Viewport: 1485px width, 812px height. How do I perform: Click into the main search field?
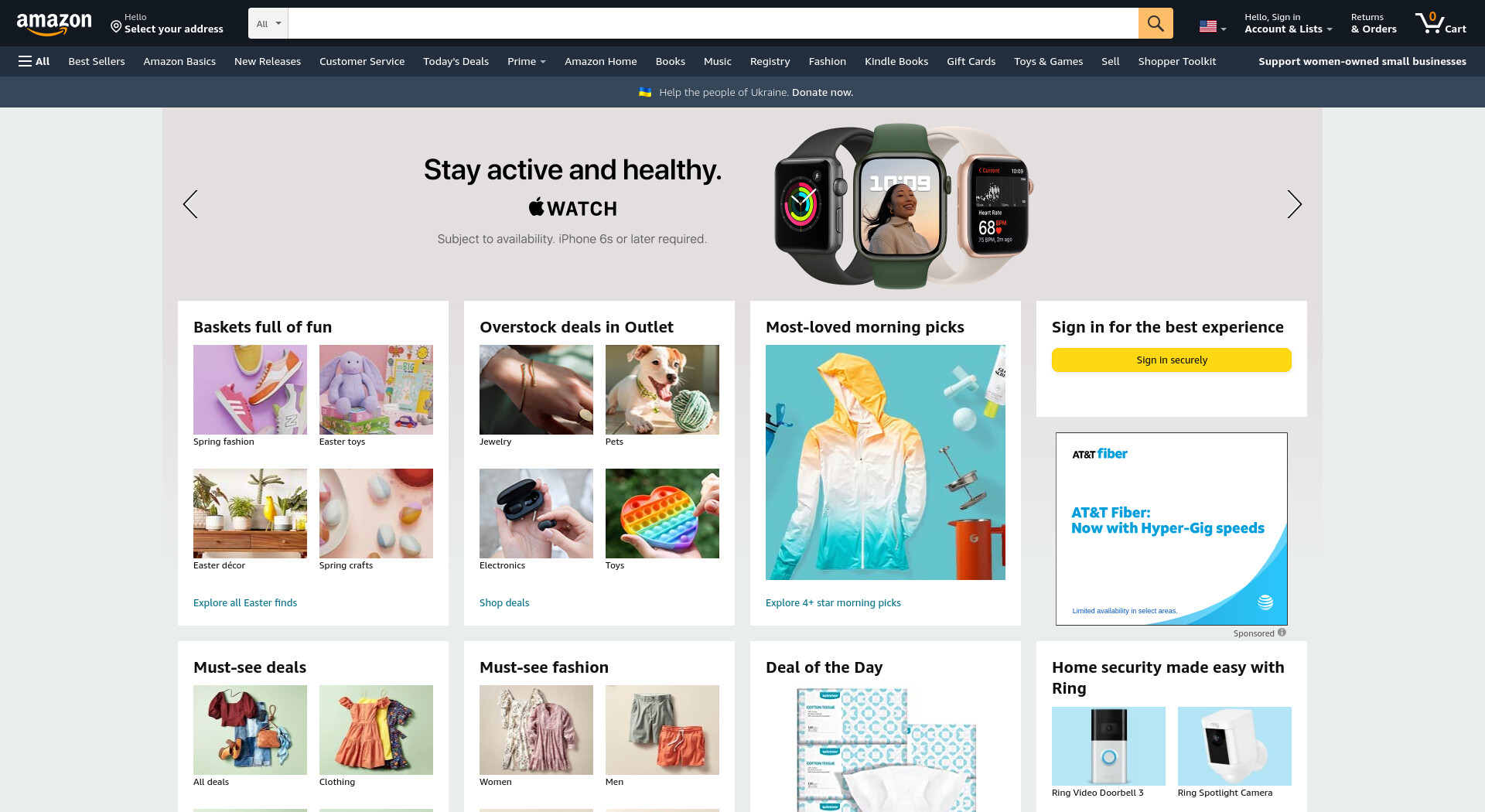point(713,23)
